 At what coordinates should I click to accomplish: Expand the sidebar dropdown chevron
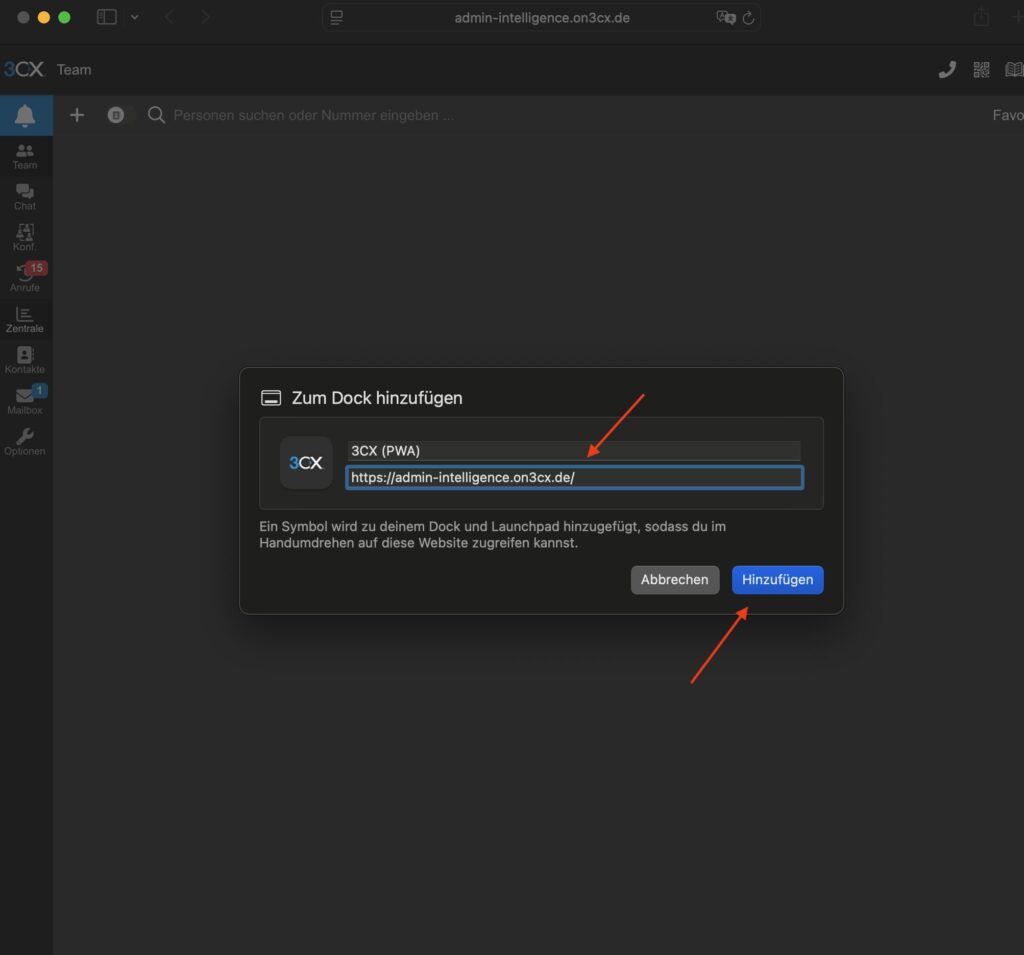pyautogui.click(x=135, y=17)
